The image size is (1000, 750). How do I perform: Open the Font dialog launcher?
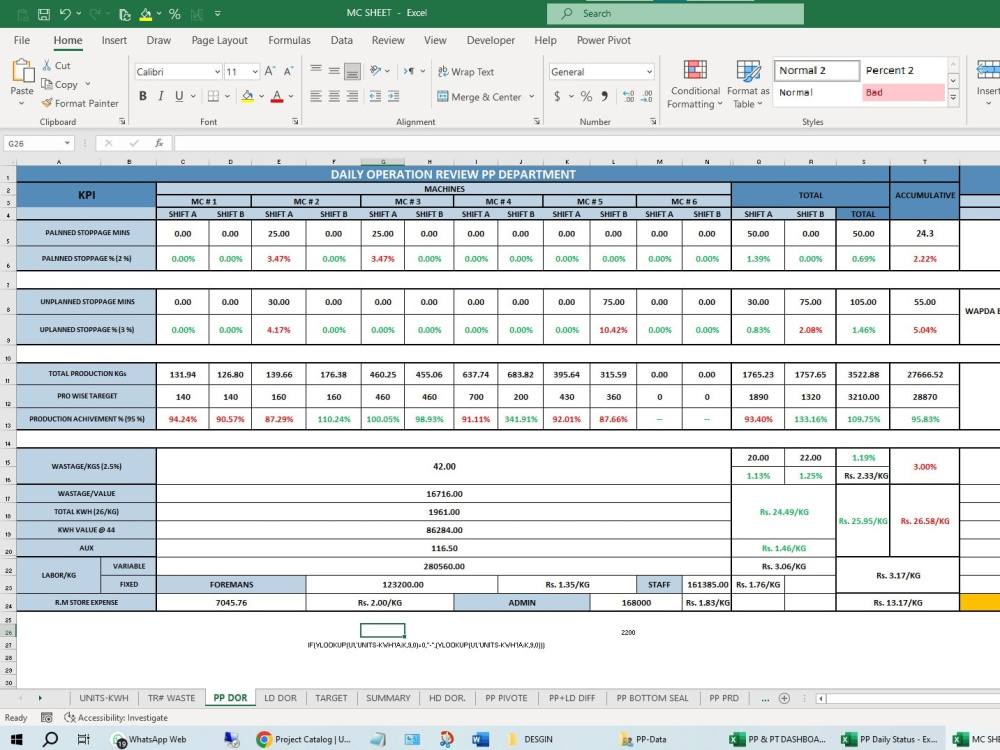[295, 121]
